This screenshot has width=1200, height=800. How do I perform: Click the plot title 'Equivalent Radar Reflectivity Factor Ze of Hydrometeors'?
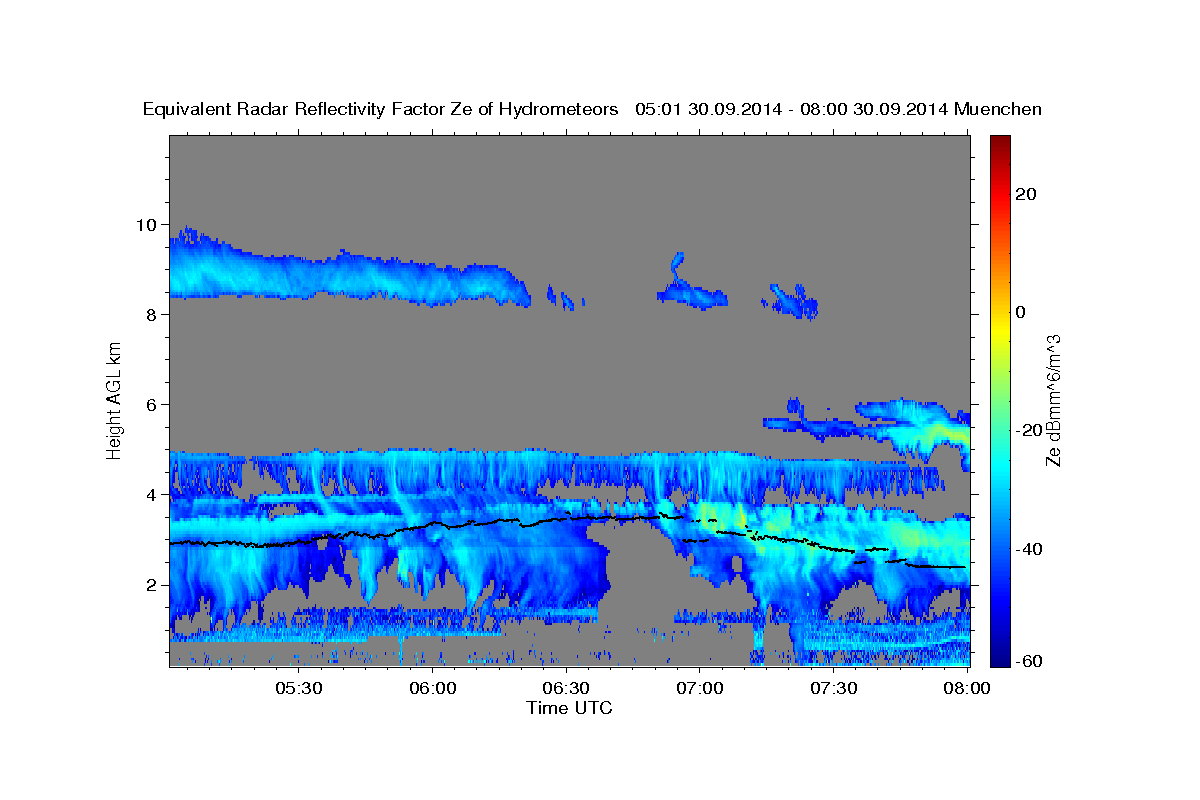380,109
